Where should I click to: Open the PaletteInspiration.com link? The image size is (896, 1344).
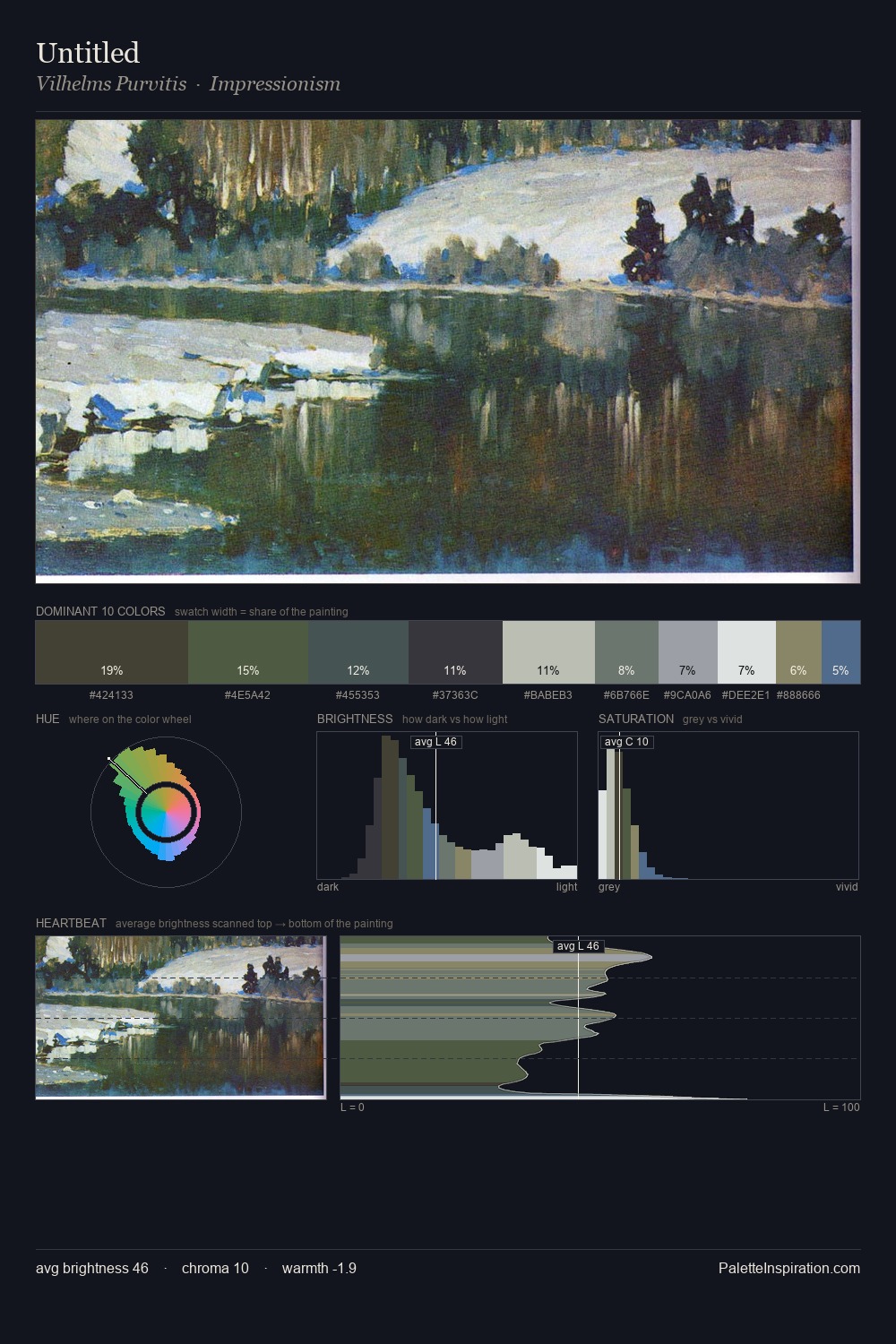[789, 1268]
